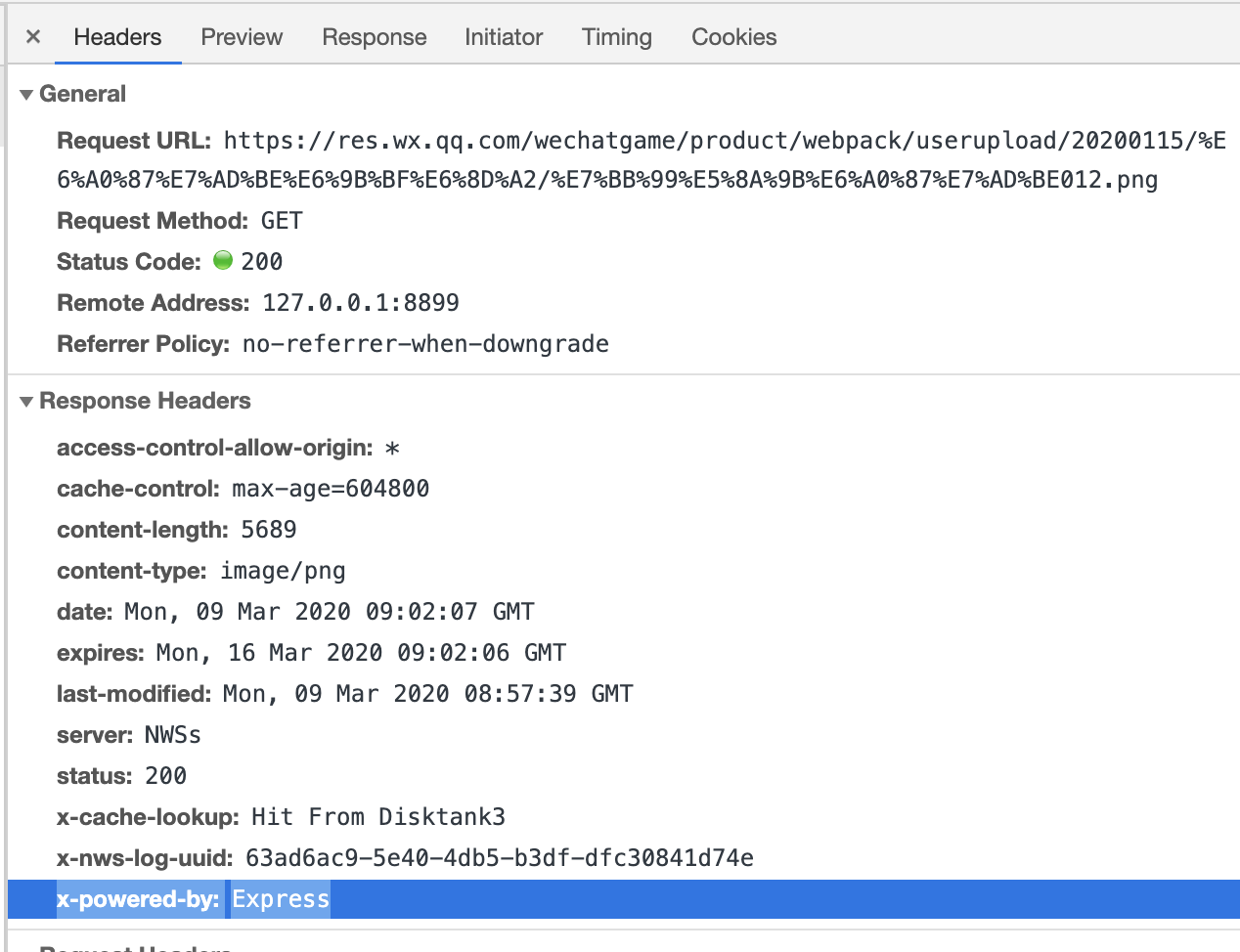This screenshot has height=952, width=1240.
Task: Show the Cookies tab
Action: [x=734, y=37]
